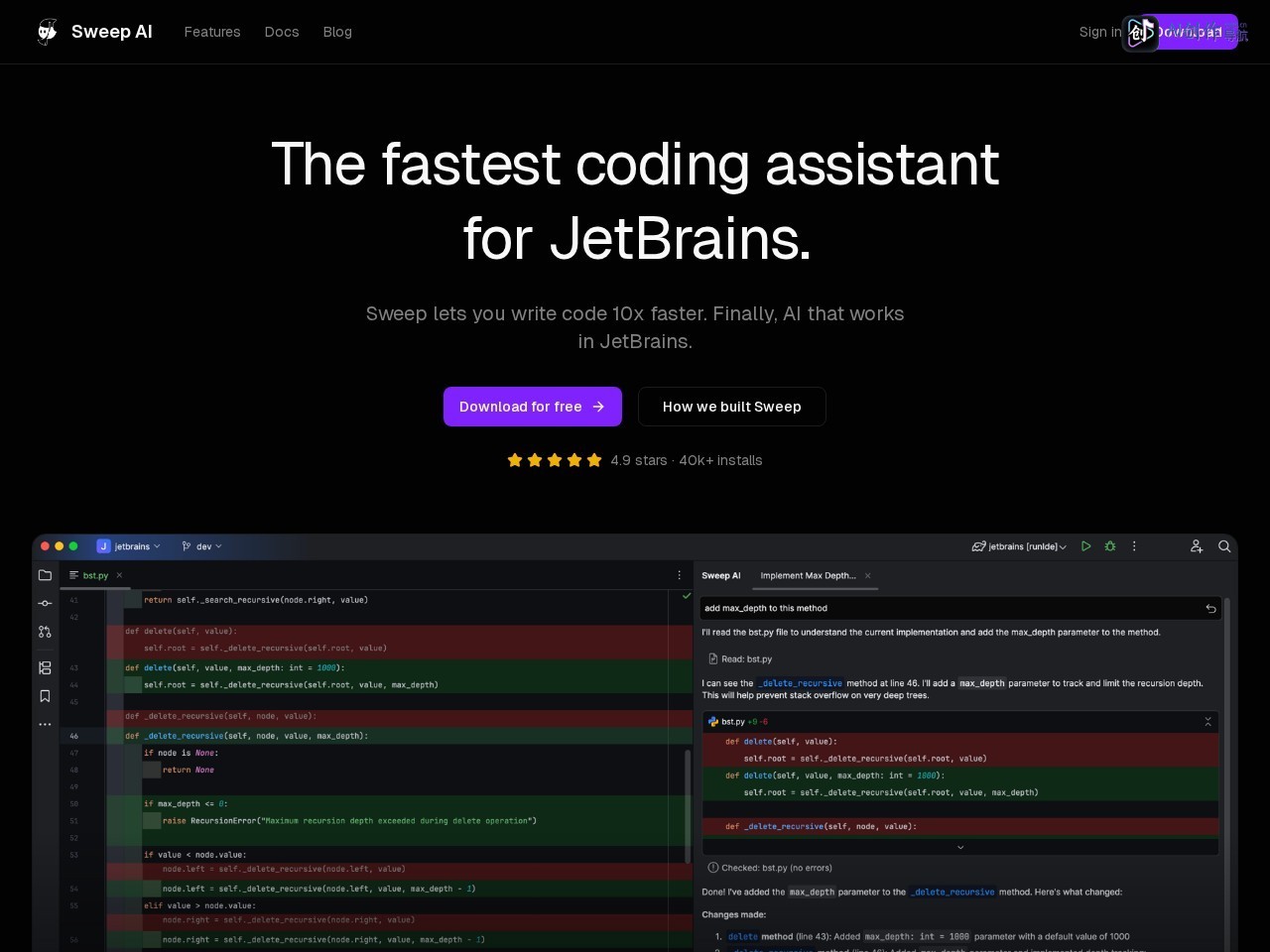Click the Python icon beside bst.py diff
The height and width of the screenshot is (952, 1270).
tap(713, 722)
